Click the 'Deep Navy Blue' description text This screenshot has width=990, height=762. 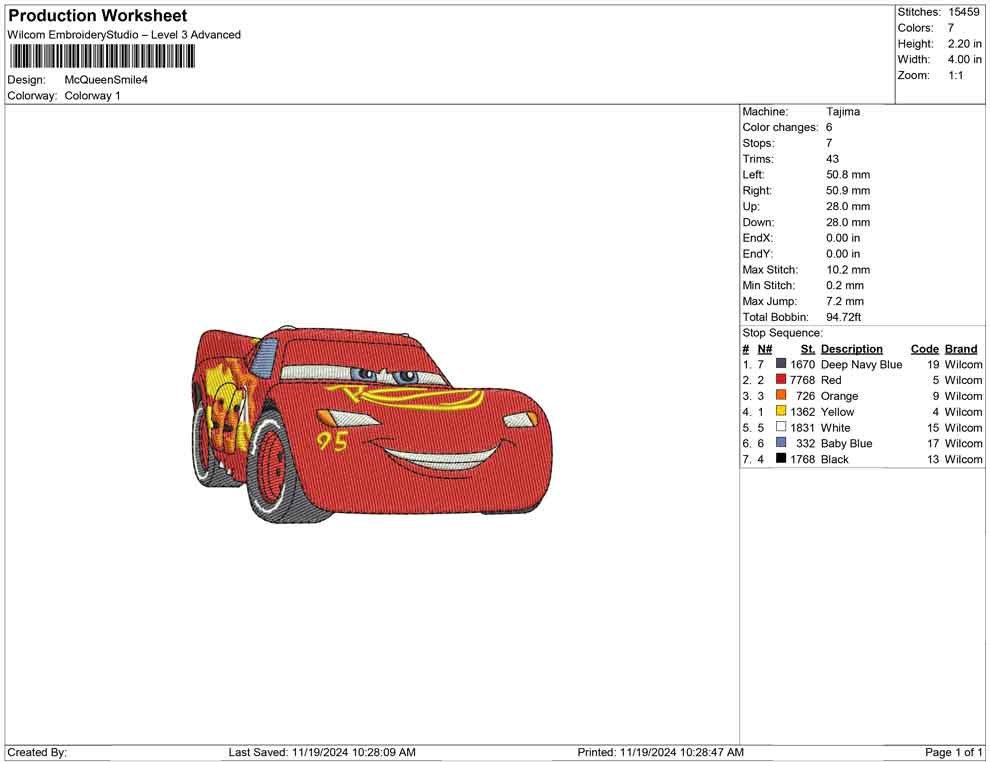tap(861, 364)
